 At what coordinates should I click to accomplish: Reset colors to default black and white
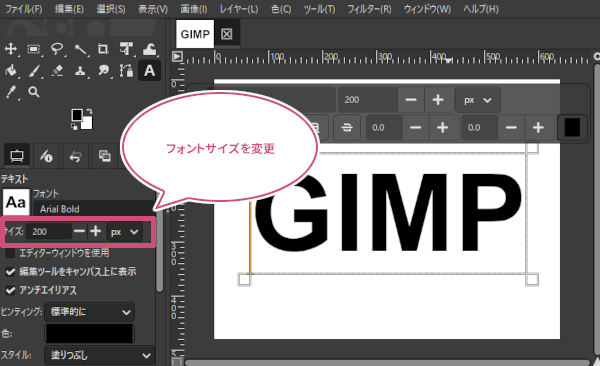coord(74,126)
